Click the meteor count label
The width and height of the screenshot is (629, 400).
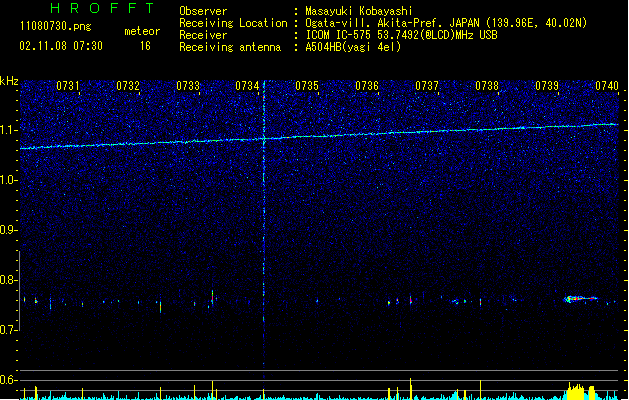click(x=142, y=31)
